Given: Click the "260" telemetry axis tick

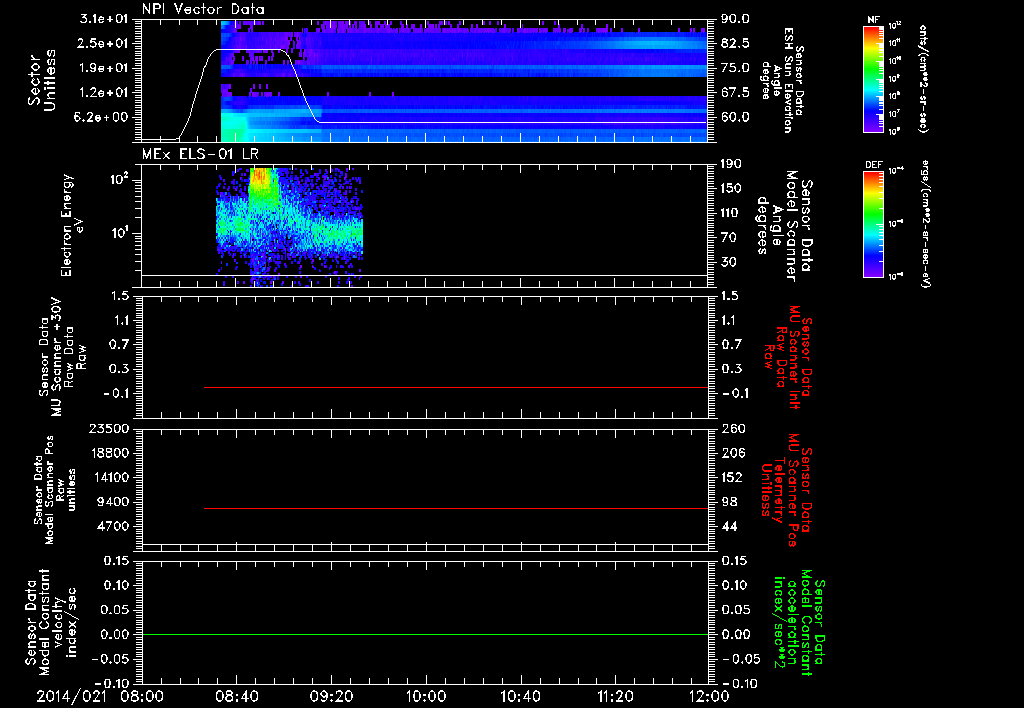Looking at the screenshot, I should (732, 428).
